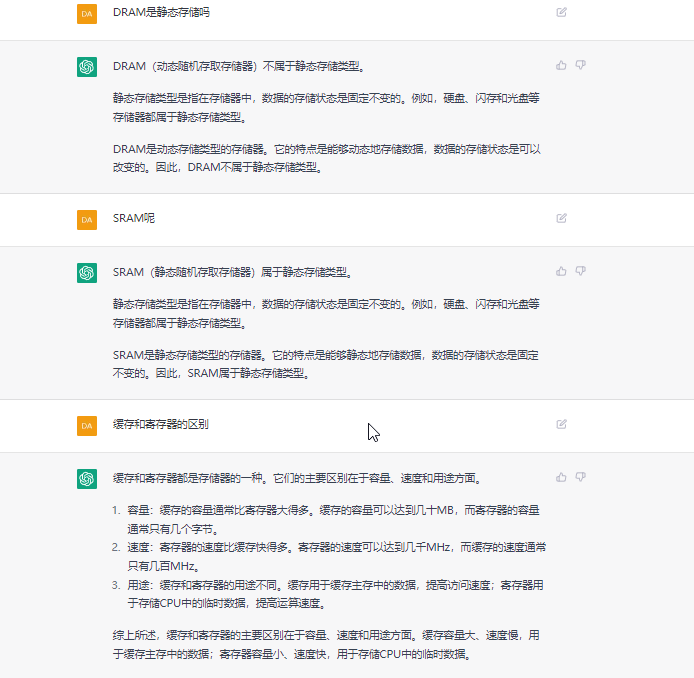Click the summary paragraph starting with "综上所述"
This screenshot has width=694, height=678.
click(326, 644)
